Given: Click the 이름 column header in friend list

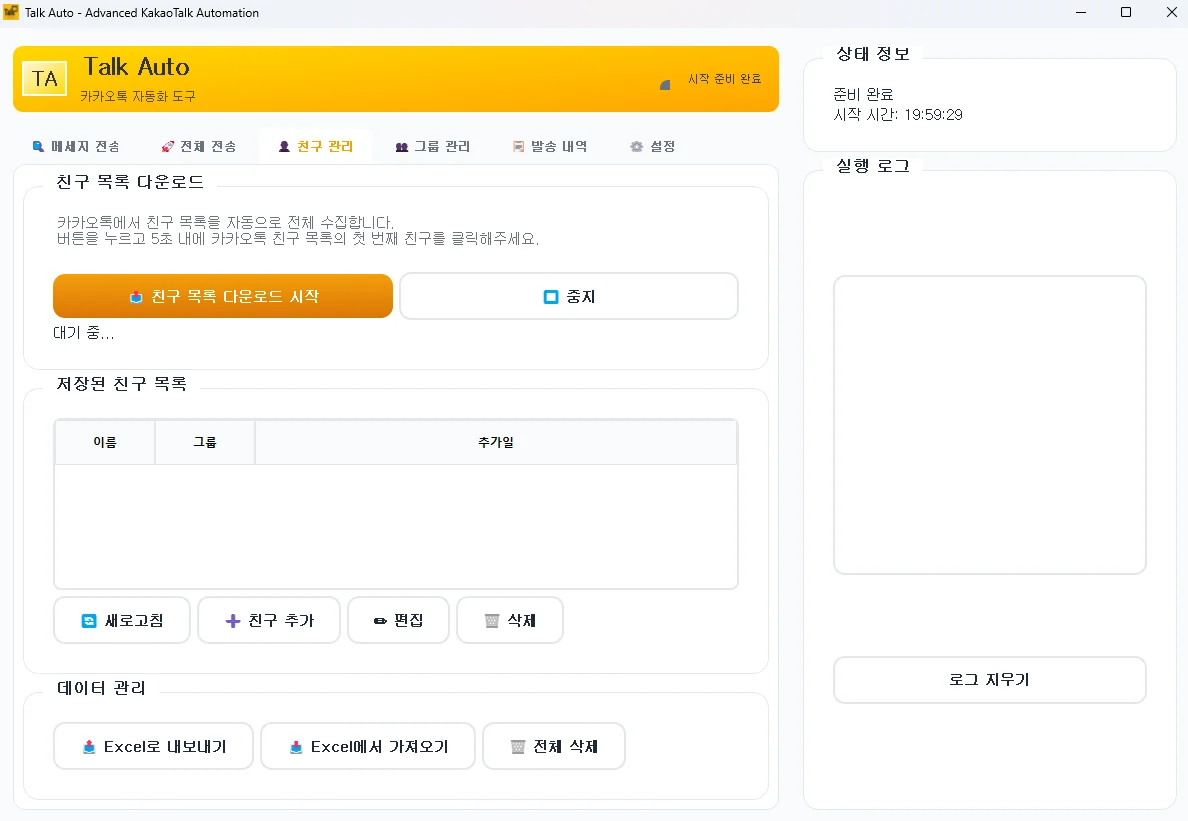Looking at the screenshot, I should (x=104, y=441).
